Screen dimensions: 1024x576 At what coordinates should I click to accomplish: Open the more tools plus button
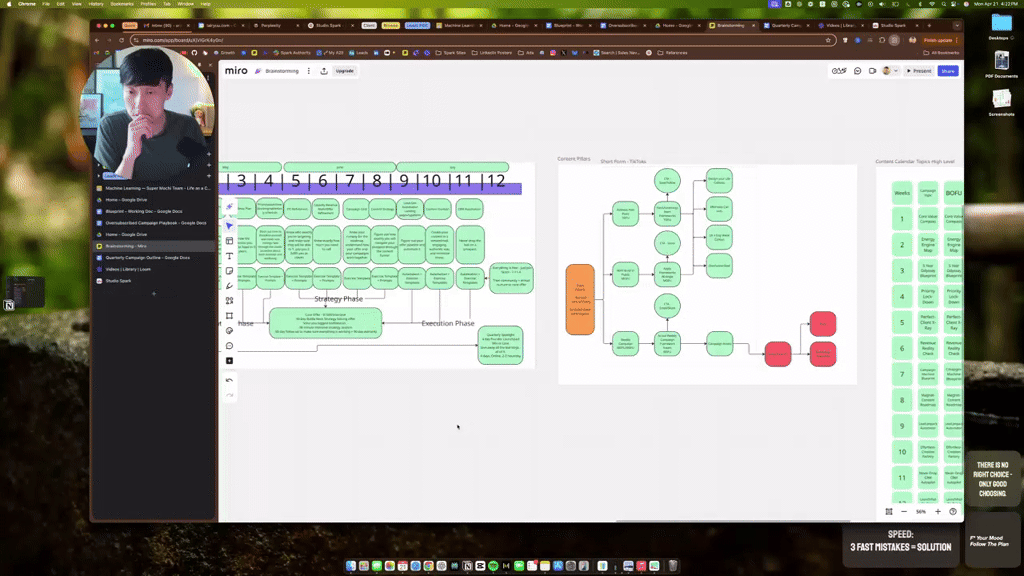click(x=229, y=360)
